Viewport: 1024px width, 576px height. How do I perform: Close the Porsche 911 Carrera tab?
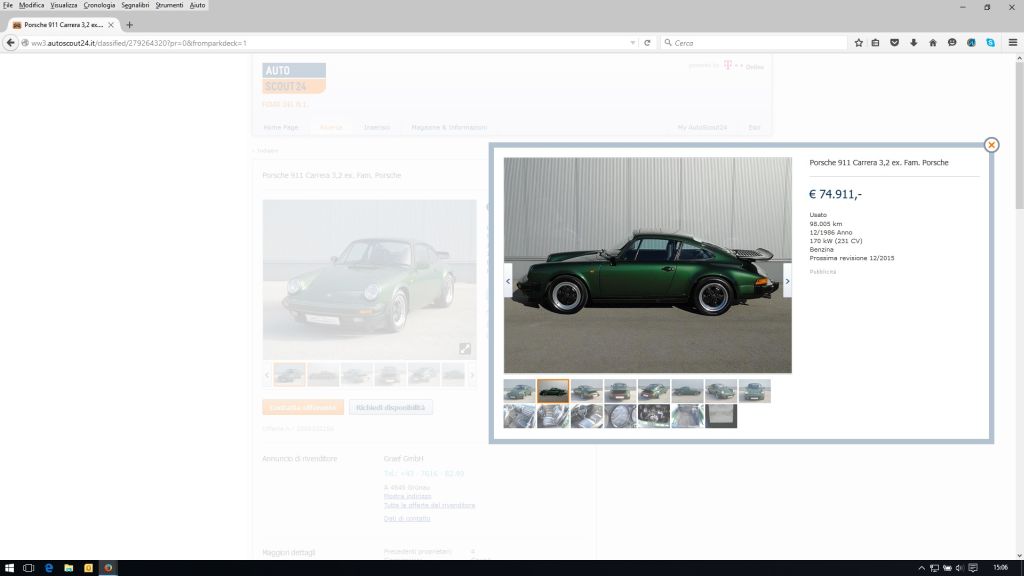coord(111,25)
